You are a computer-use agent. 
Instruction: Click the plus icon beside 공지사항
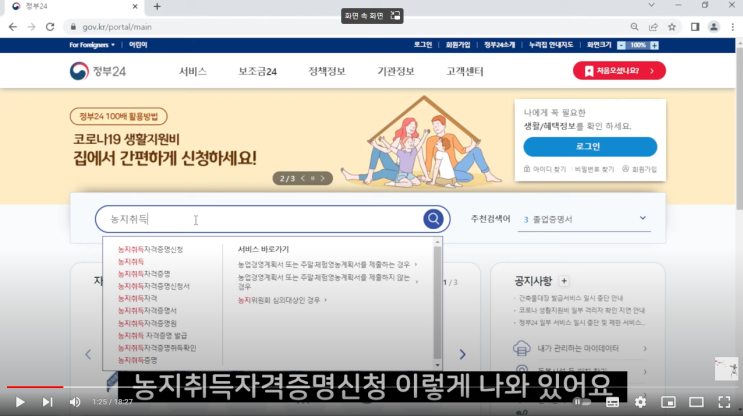(564, 281)
